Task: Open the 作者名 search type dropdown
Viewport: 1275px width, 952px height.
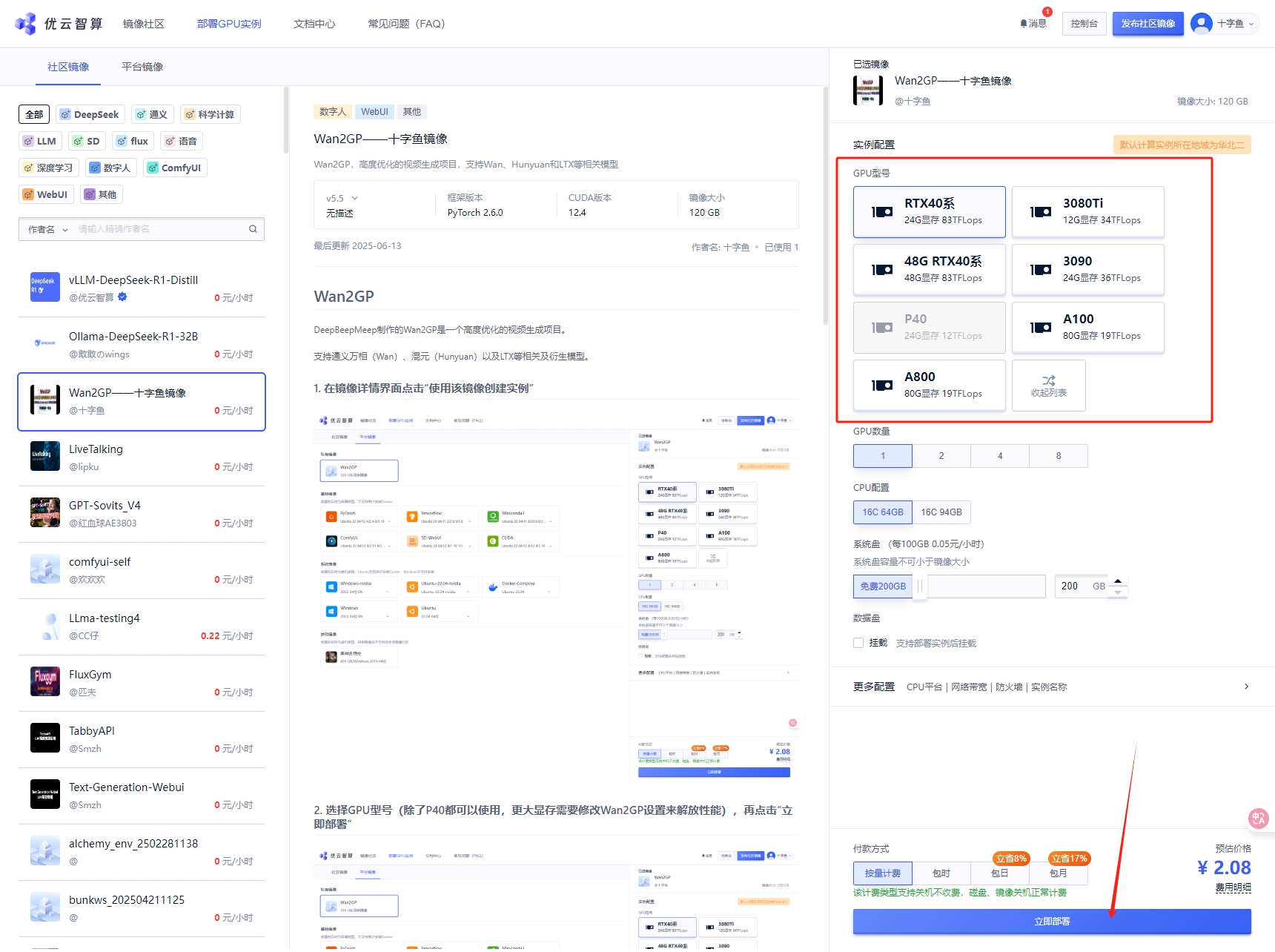Action: click(x=47, y=229)
